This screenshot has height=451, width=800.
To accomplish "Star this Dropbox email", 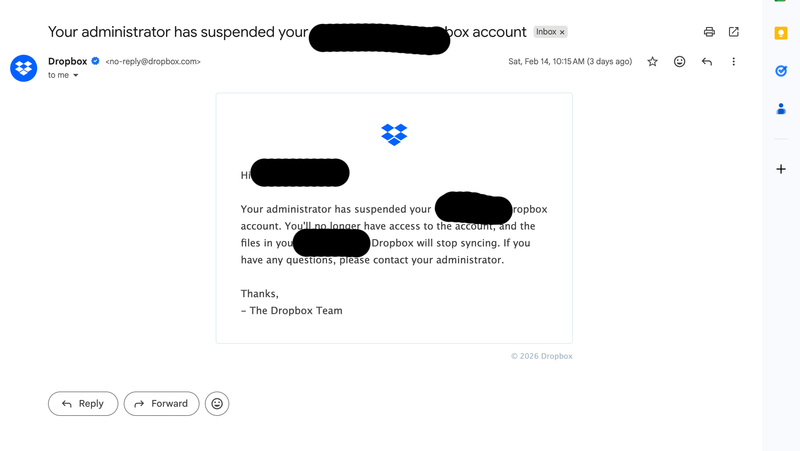I will point(653,62).
